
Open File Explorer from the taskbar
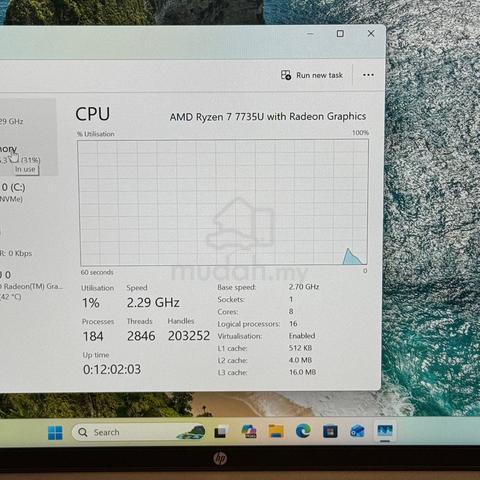tap(276, 432)
